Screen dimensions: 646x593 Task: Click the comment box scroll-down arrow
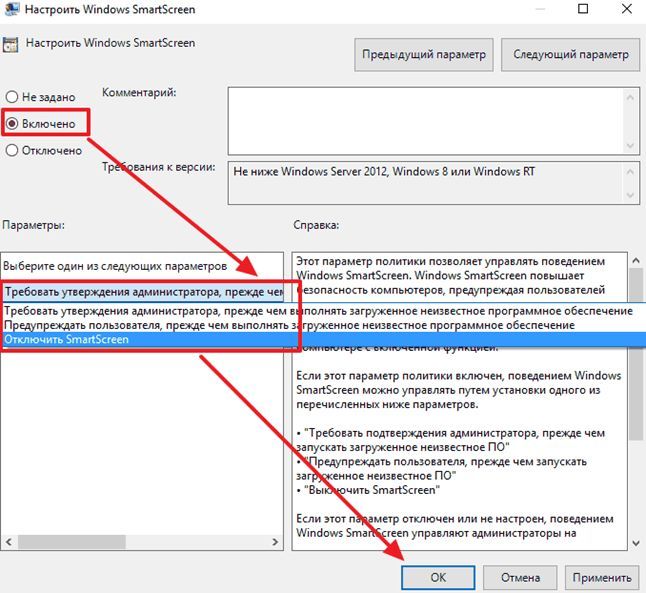click(630, 145)
